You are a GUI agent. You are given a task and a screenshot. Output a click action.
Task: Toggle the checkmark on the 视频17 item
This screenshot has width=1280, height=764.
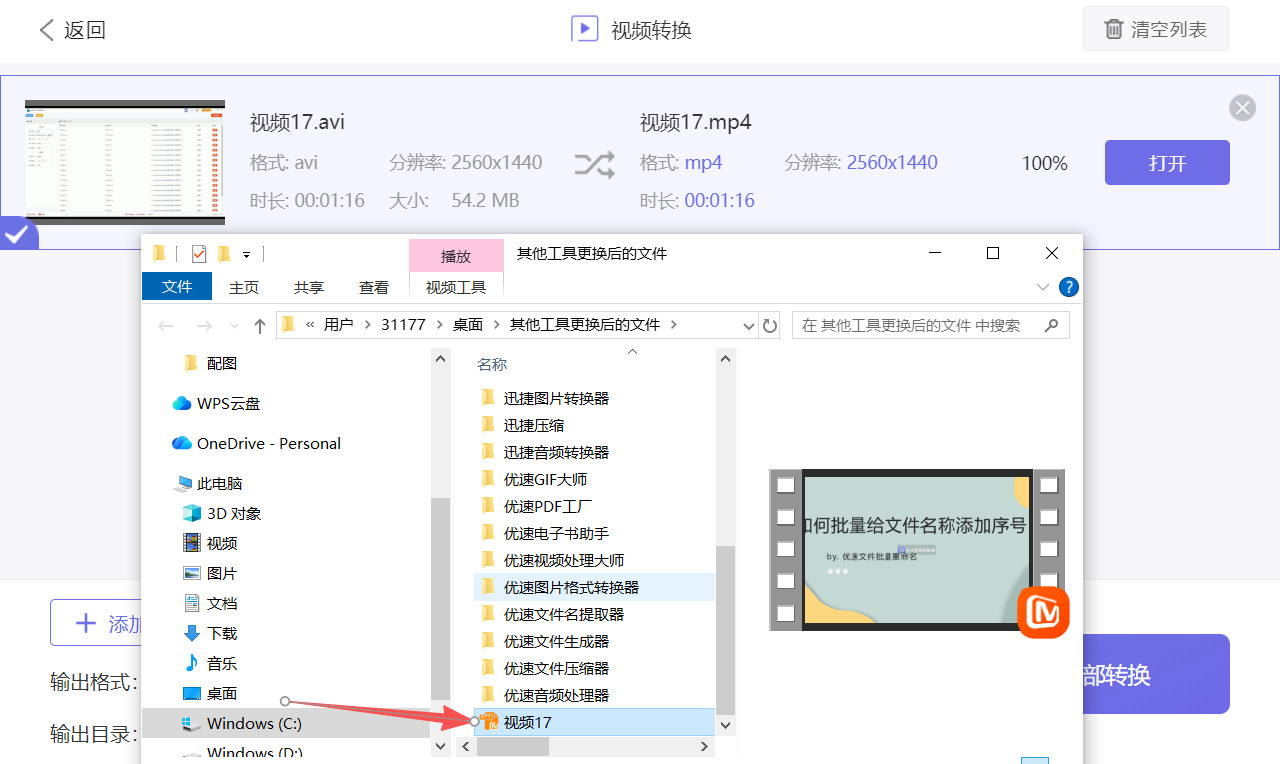pyautogui.click(x=17, y=234)
